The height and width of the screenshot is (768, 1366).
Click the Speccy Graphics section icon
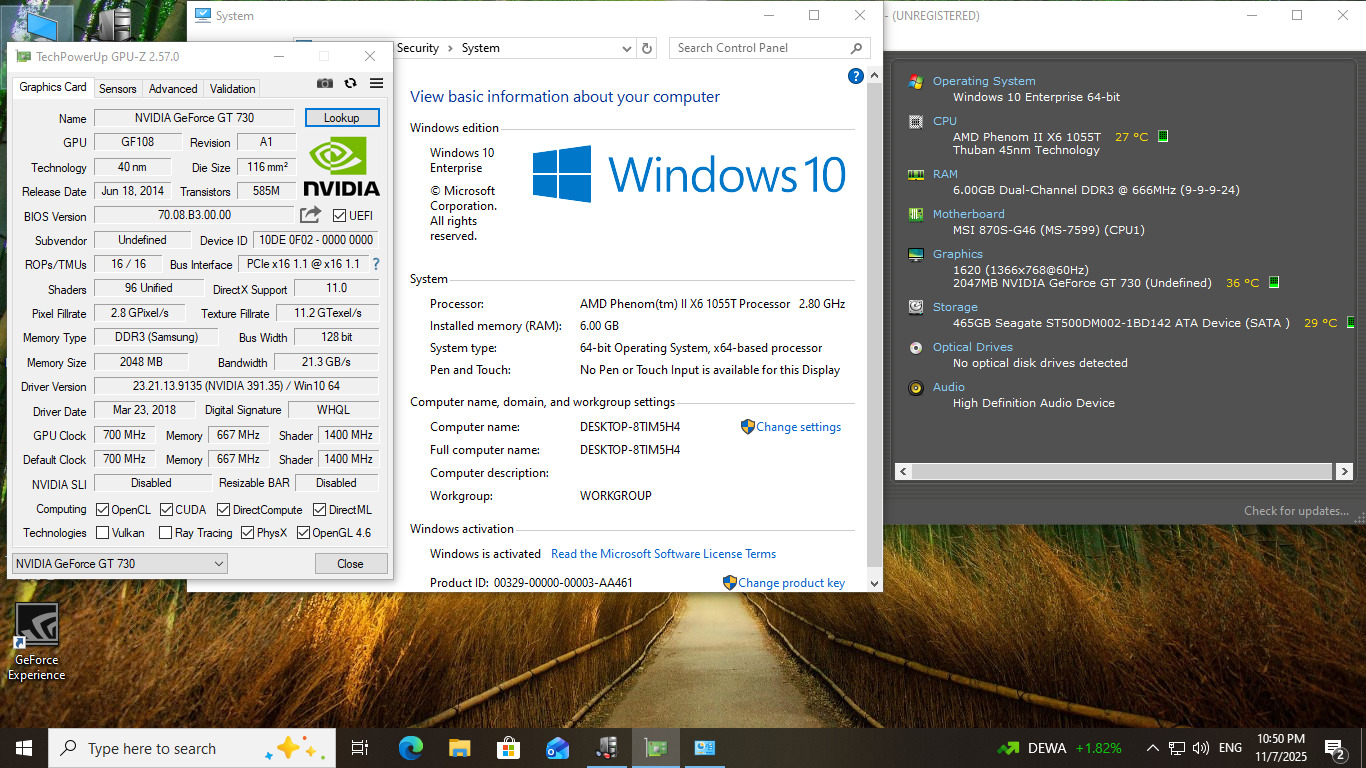coord(915,255)
